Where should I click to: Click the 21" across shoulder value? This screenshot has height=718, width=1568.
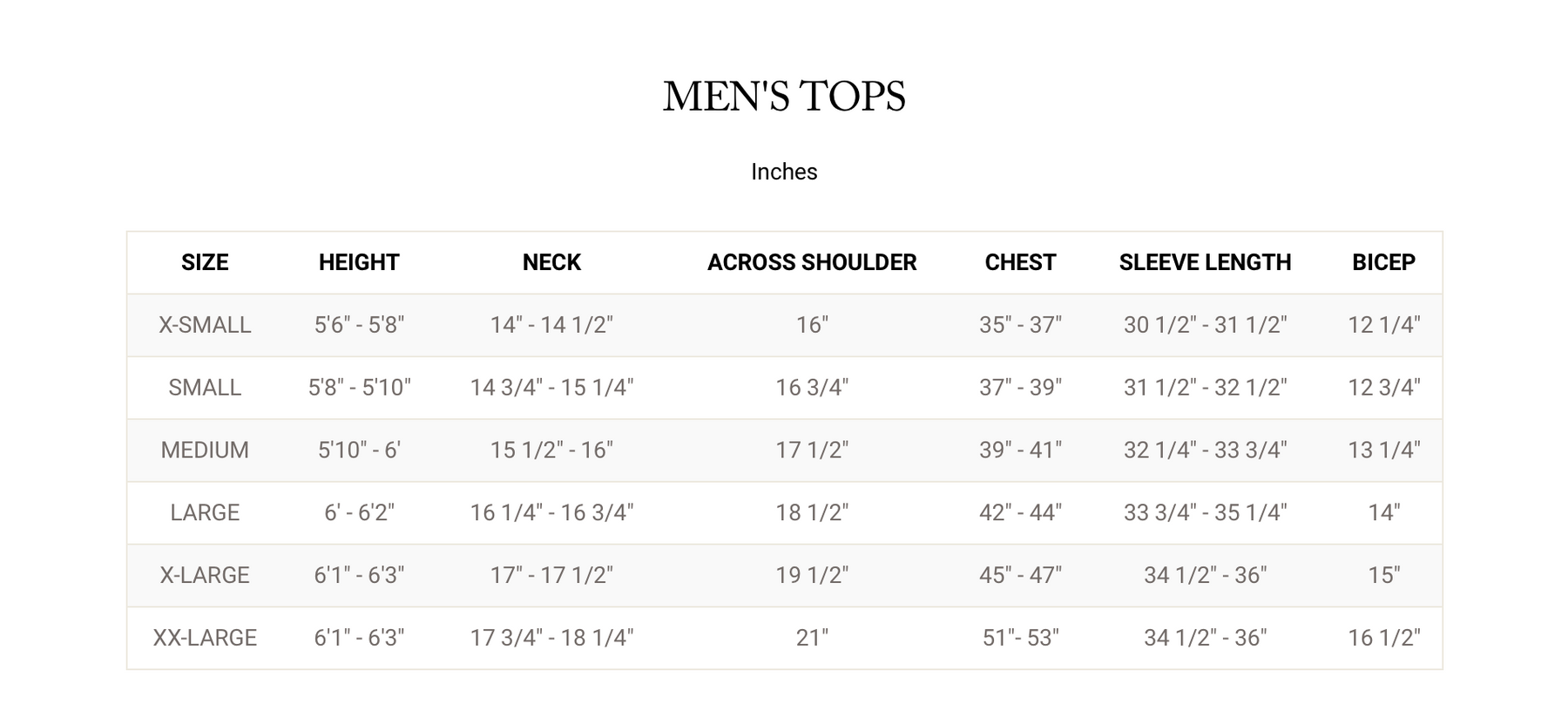point(812,639)
